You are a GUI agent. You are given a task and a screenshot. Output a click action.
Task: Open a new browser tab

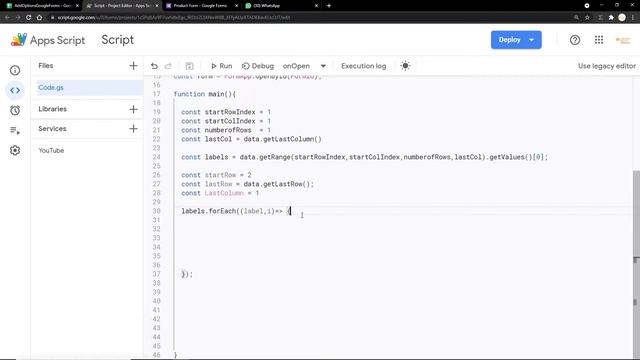329,6
